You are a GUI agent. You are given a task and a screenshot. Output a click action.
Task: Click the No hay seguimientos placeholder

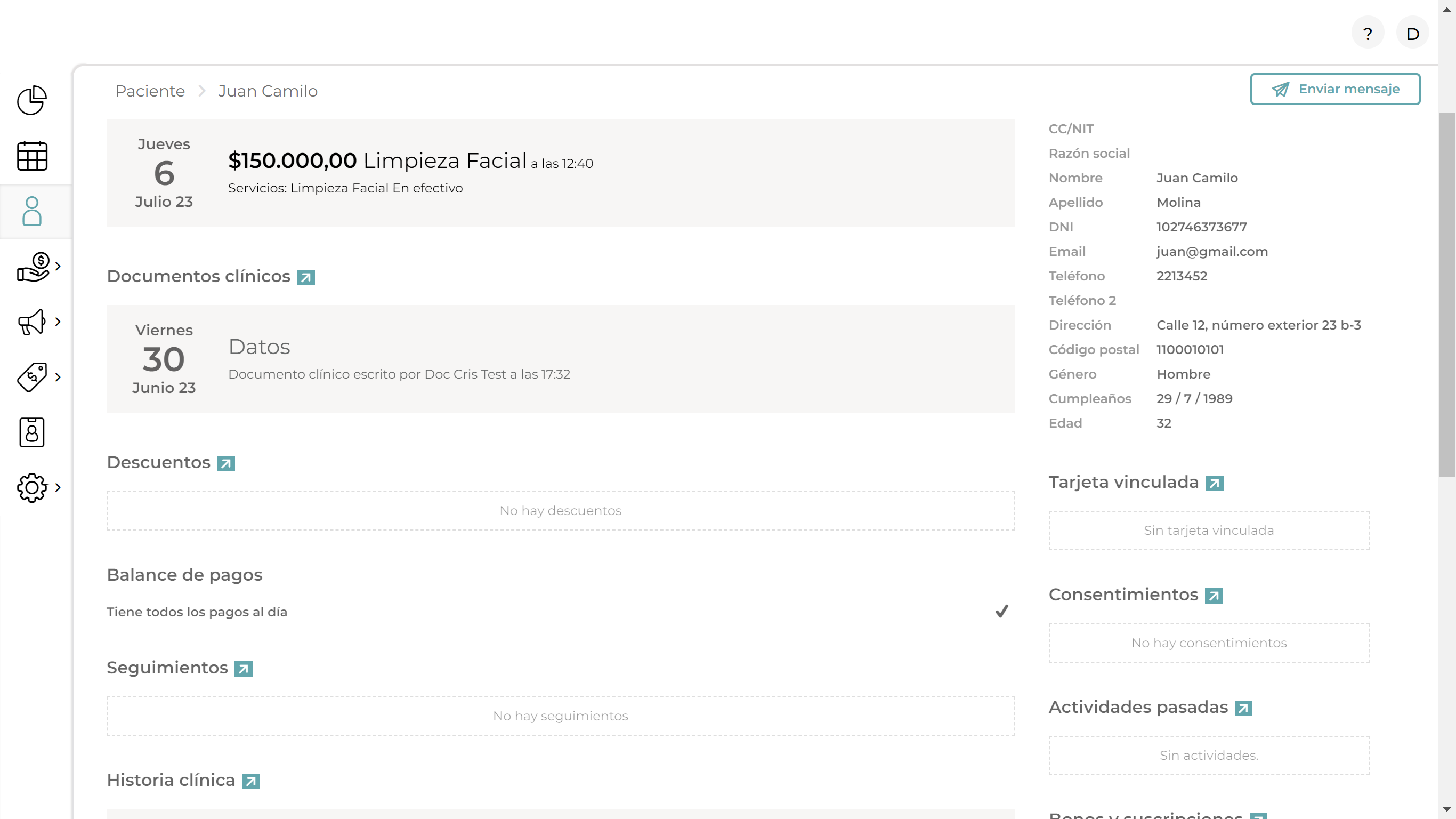click(x=560, y=716)
